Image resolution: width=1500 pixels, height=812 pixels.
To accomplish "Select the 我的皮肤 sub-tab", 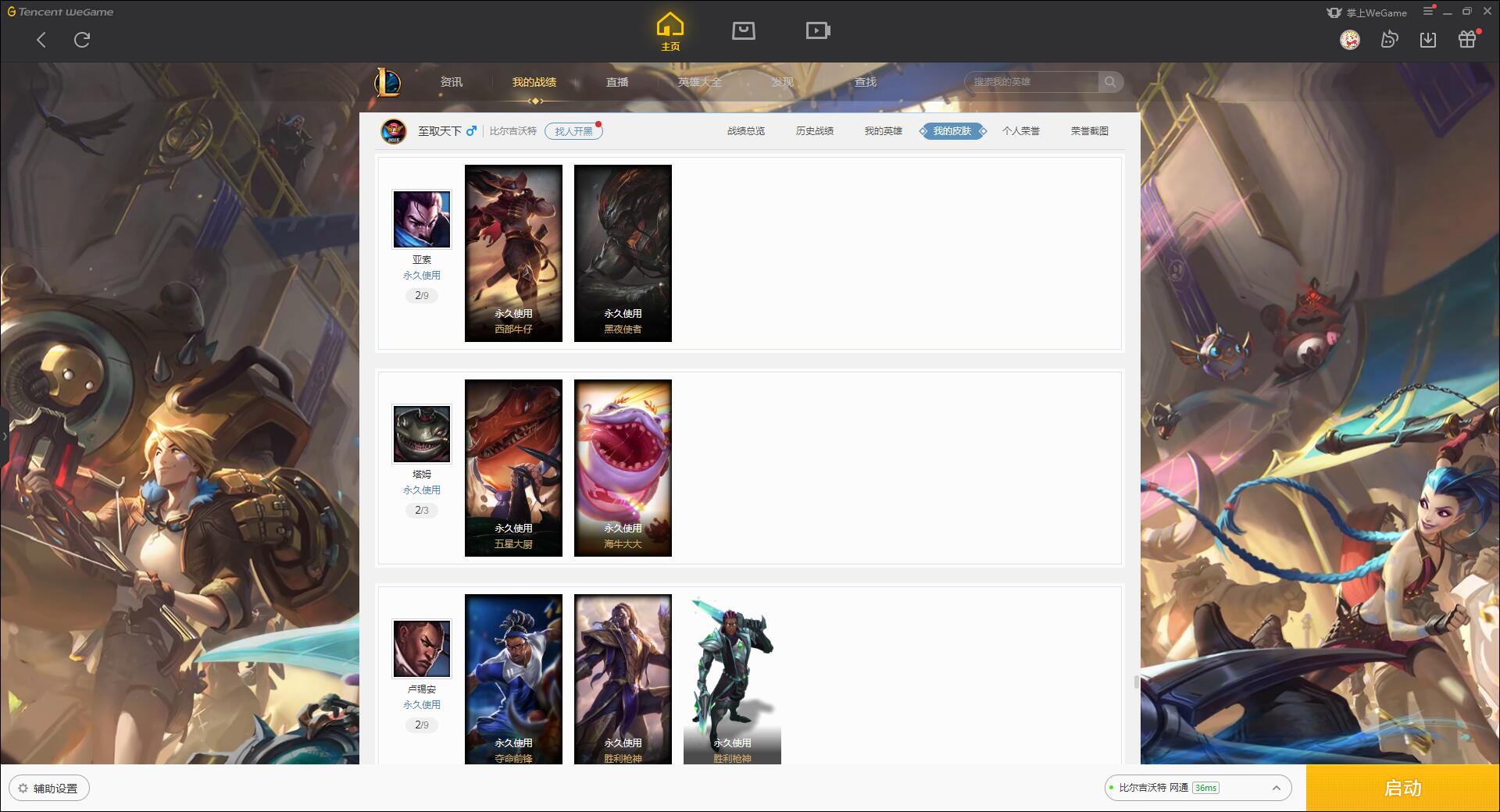I will [x=952, y=131].
